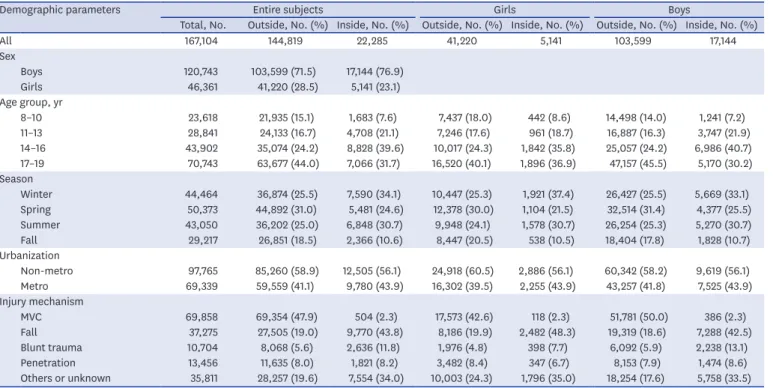Image resolution: width=773 pixels, height=388 pixels.
Task: Click the 'Metro' row label
Action: [x=35, y=286]
